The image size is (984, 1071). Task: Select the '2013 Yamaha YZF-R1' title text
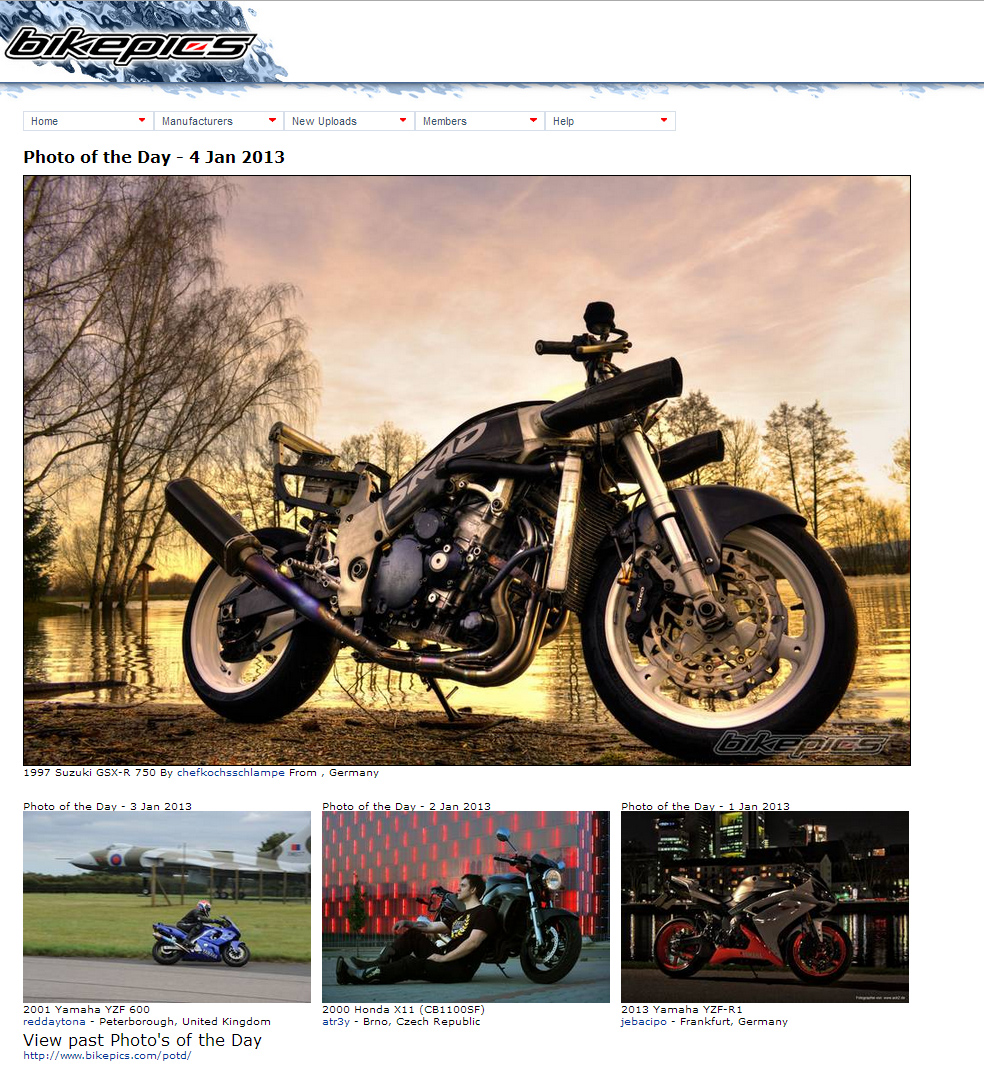681,1010
